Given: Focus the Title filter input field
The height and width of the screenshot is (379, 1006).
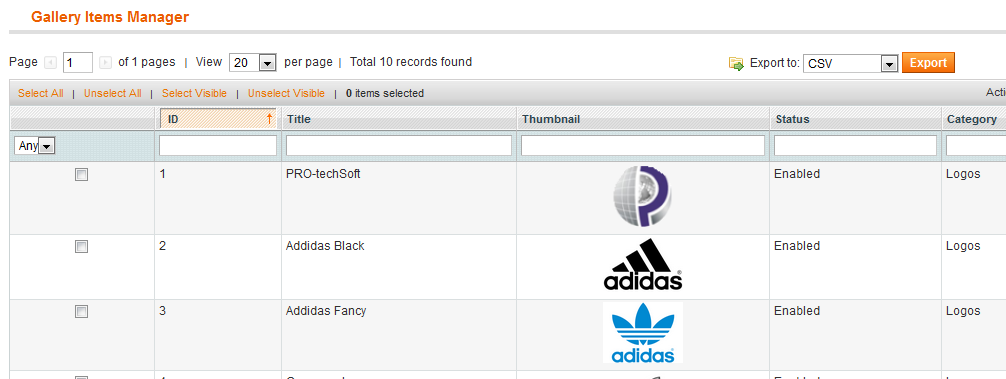Looking at the screenshot, I should (398, 146).
